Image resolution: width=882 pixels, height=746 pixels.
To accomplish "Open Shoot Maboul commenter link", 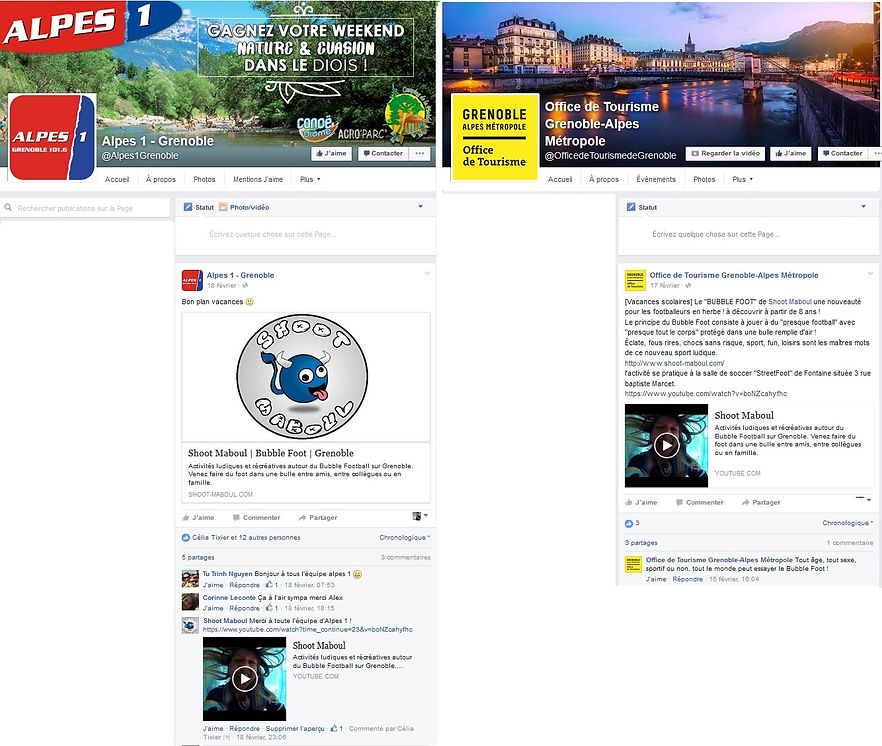I will click(x=226, y=621).
